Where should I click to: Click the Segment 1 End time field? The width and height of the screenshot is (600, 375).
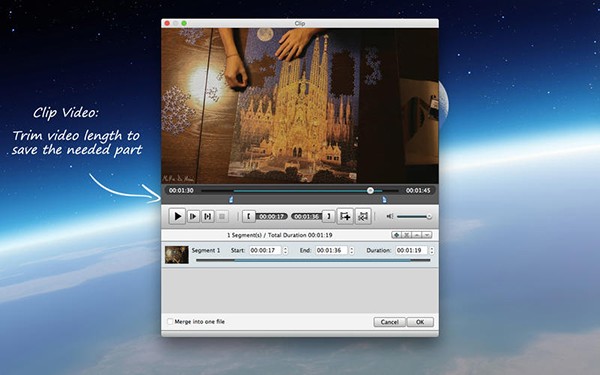point(331,250)
